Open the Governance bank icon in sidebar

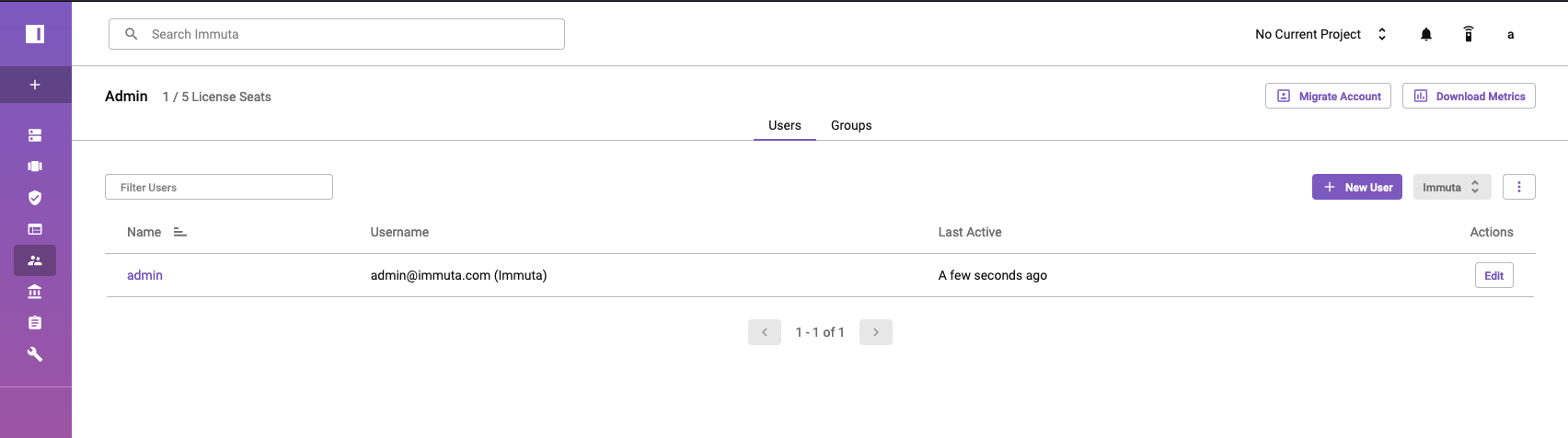pyautogui.click(x=35, y=292)
